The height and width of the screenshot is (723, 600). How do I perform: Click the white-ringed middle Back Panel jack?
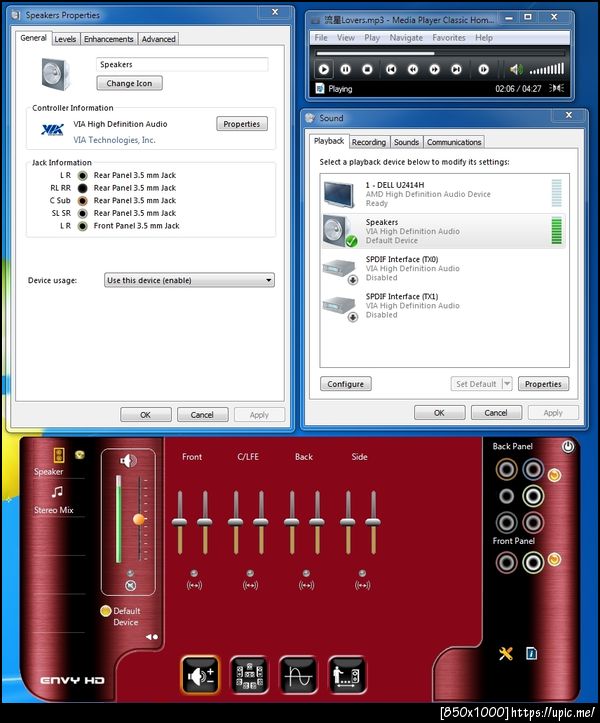point(533,496)
